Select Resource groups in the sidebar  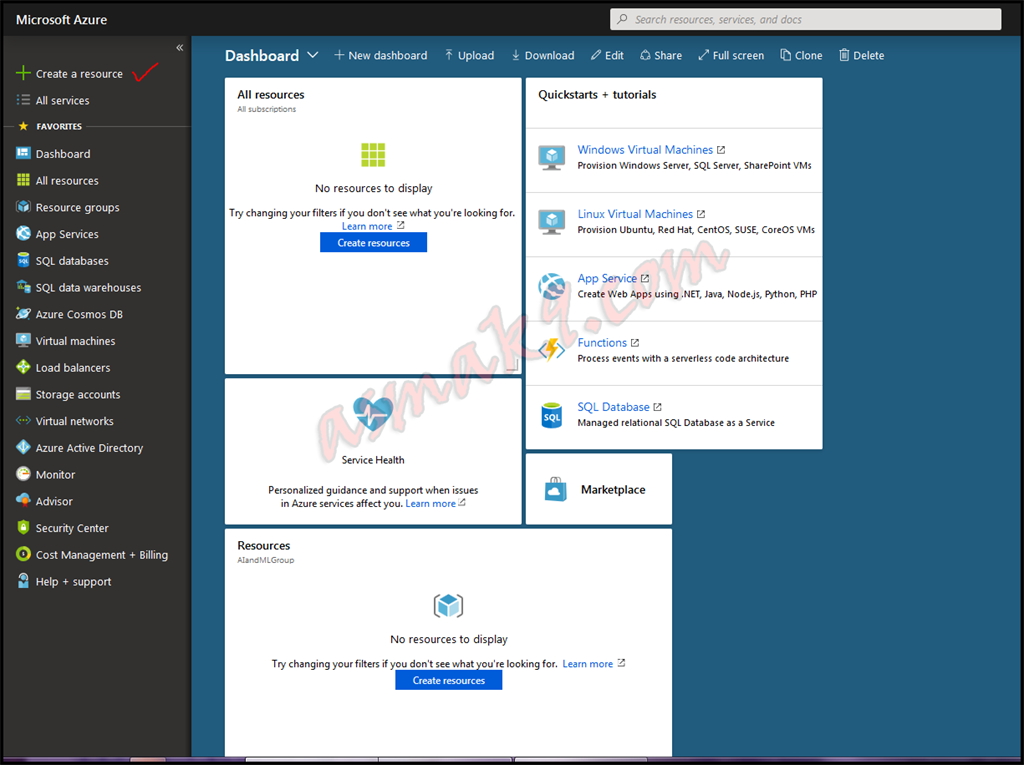[x=24, y=207]
